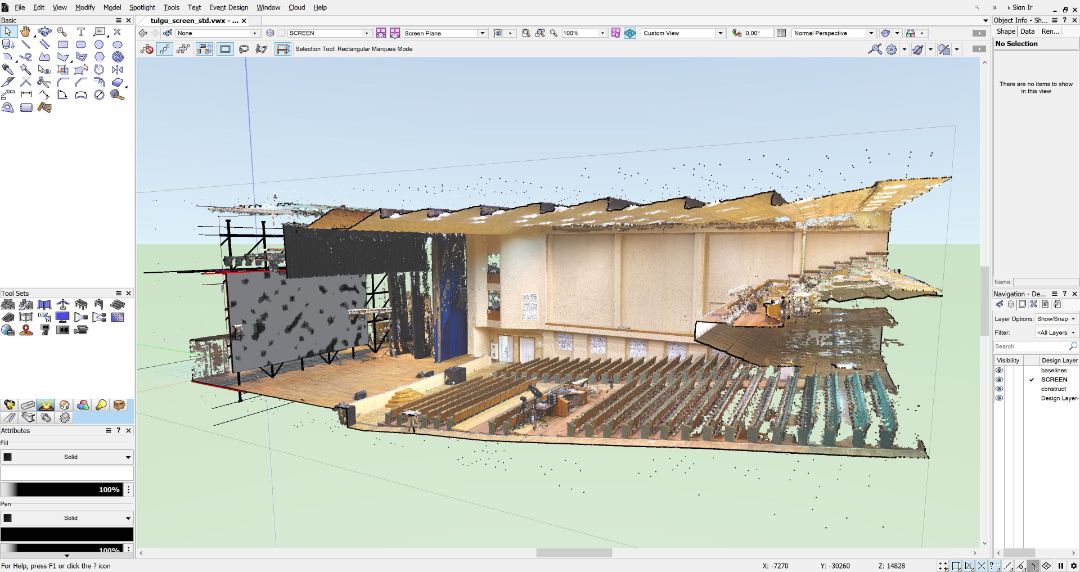1080x572 pixels.
Task: Select the Zoom magnifier tool in Basic palette
Action: click(x=62, y=32)
